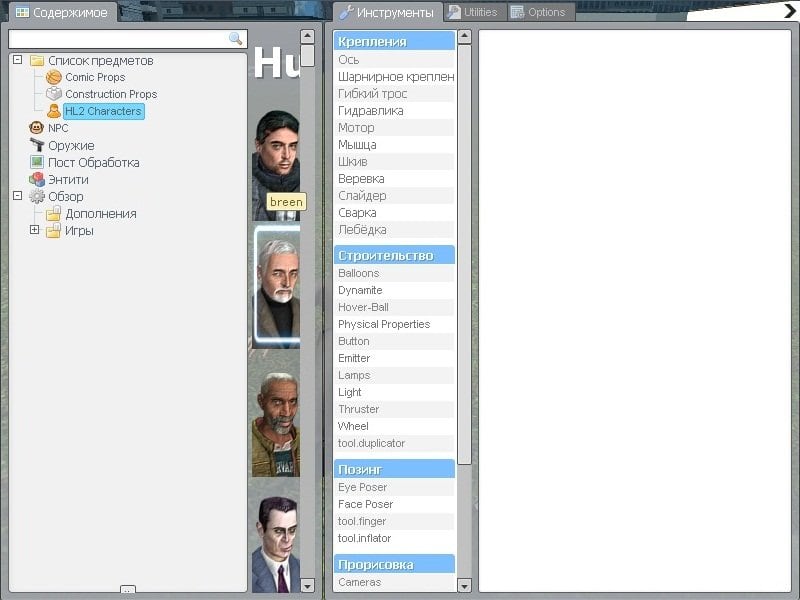Click the gun icon beside Оружие
Screen dimensions: 800x600
pyautogui.click(x=37, y=145)
